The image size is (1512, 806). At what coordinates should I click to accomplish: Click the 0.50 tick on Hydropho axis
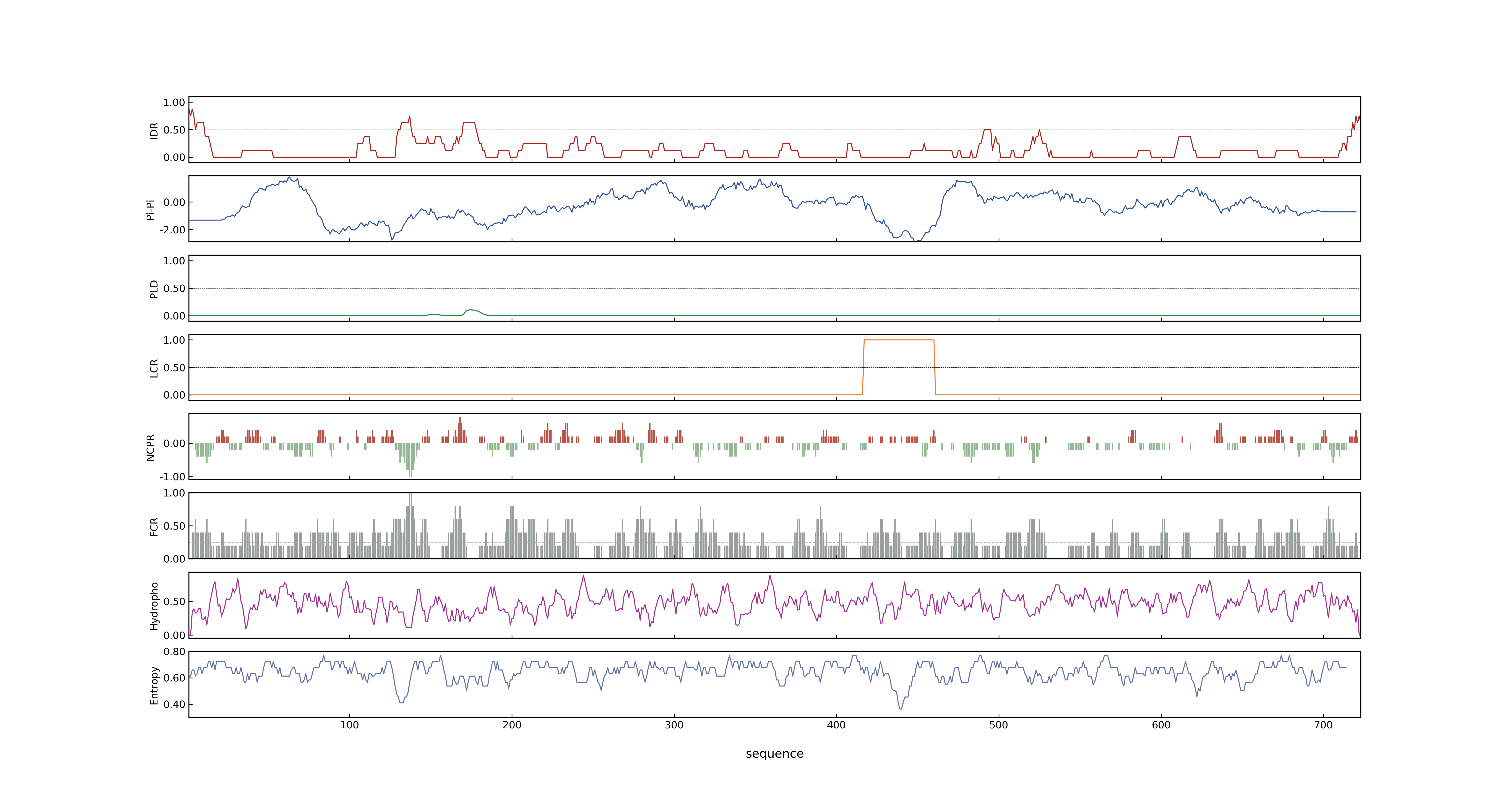[x=174, y=602]
